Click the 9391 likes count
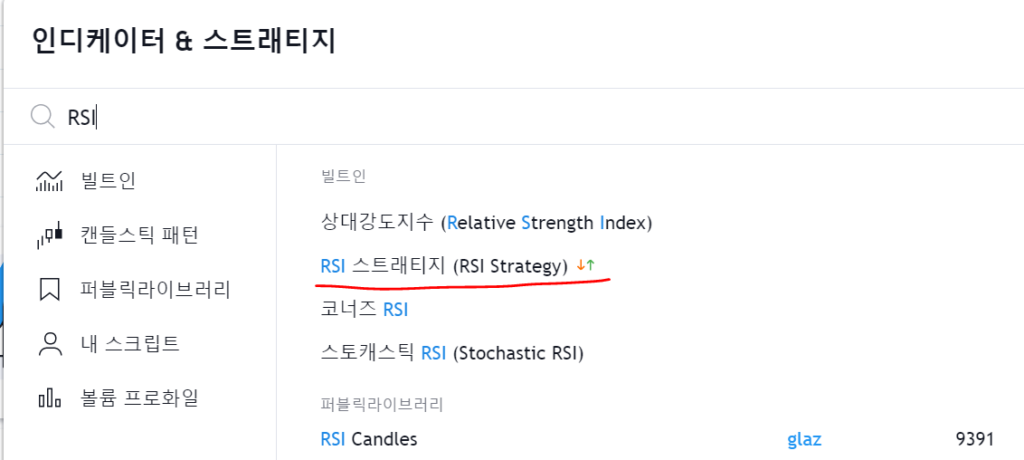Image resolution: width=1024 pixels, height=460 pixels. click(974, 439)
